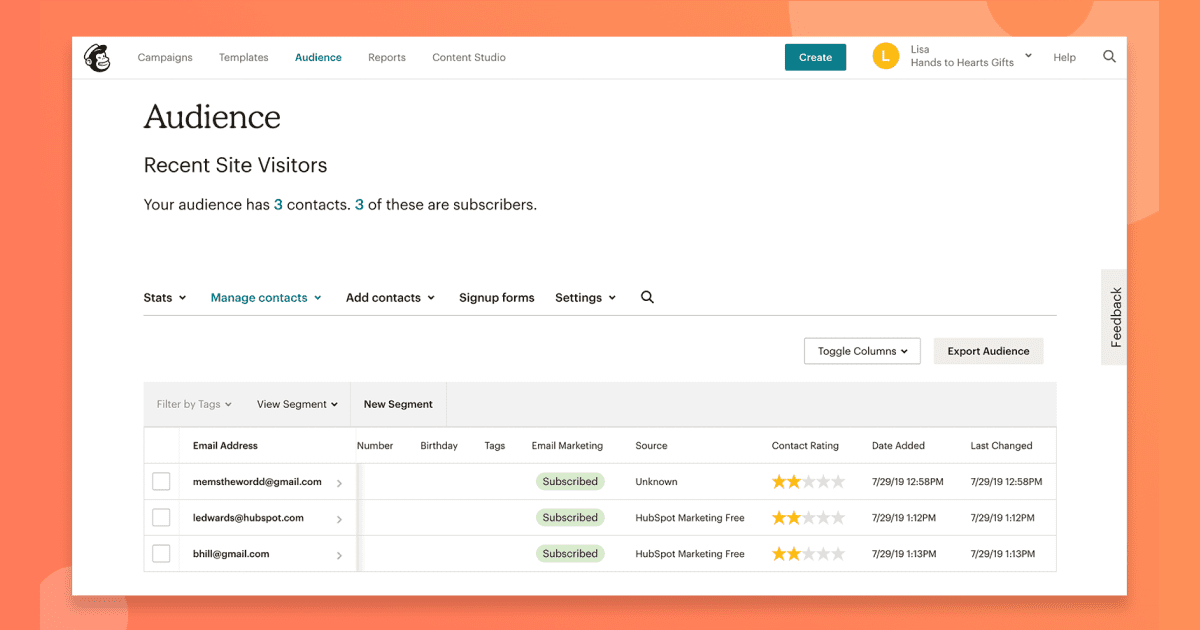Image resolution: width=1200 pixels, height=630 pixels.
Task: Click the Date Added column header
Action: [898, 446]
